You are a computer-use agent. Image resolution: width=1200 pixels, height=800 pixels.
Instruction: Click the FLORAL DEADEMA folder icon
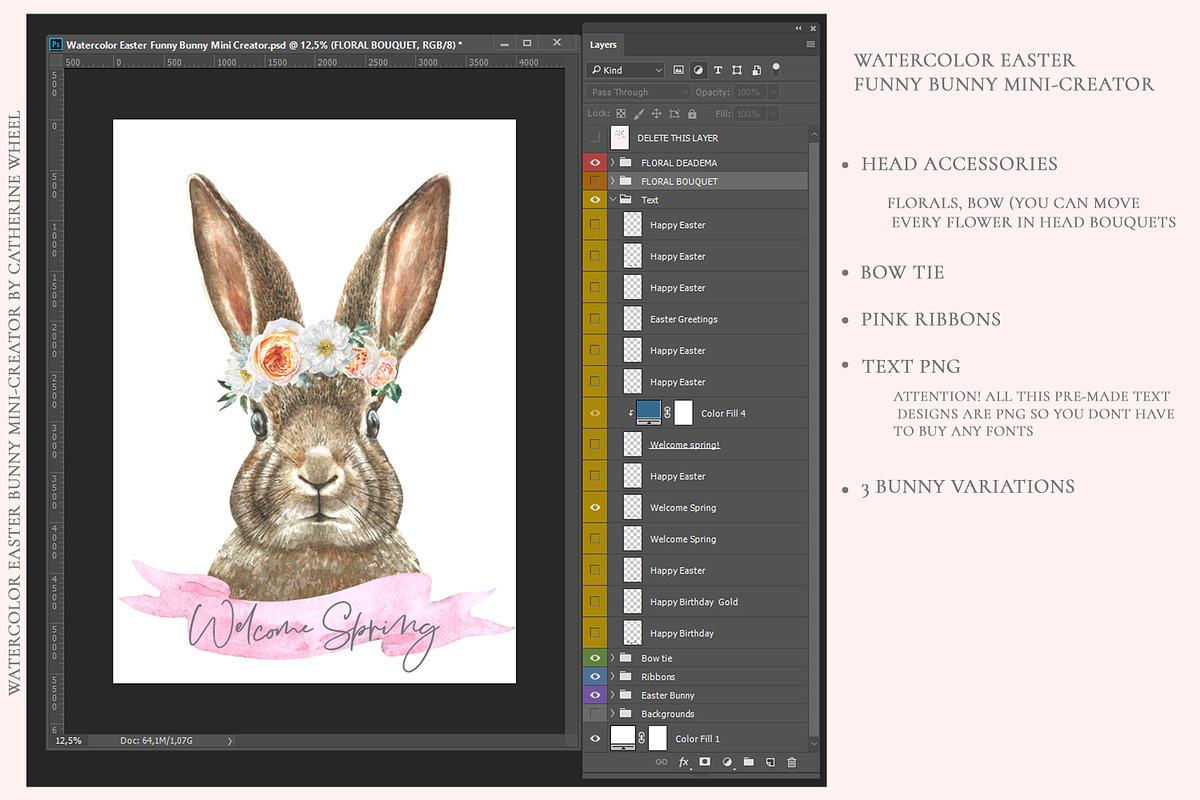(x=626, y=162)
